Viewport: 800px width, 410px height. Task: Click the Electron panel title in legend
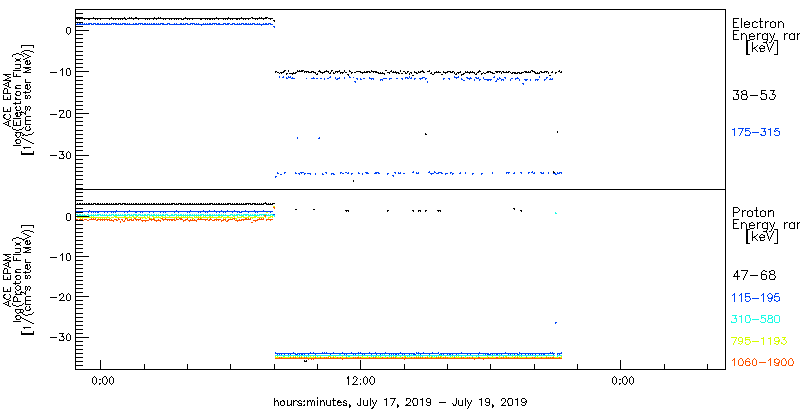pos(759,23)
